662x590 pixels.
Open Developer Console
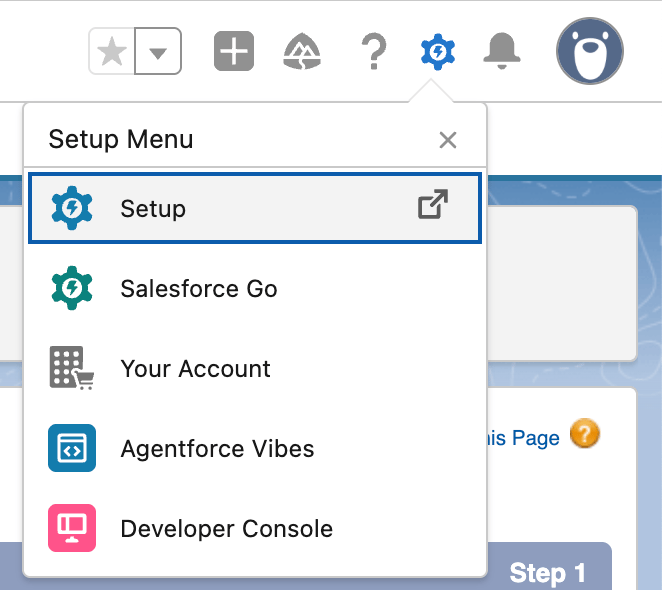pyautogui.click(x=255, y=528)
